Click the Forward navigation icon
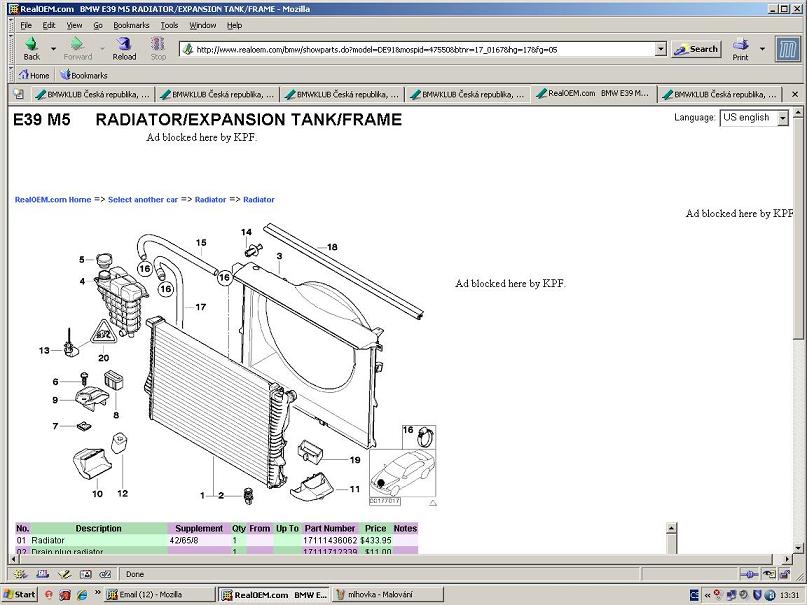The height and width of the screenshot is (605, 807). (77, 44)
